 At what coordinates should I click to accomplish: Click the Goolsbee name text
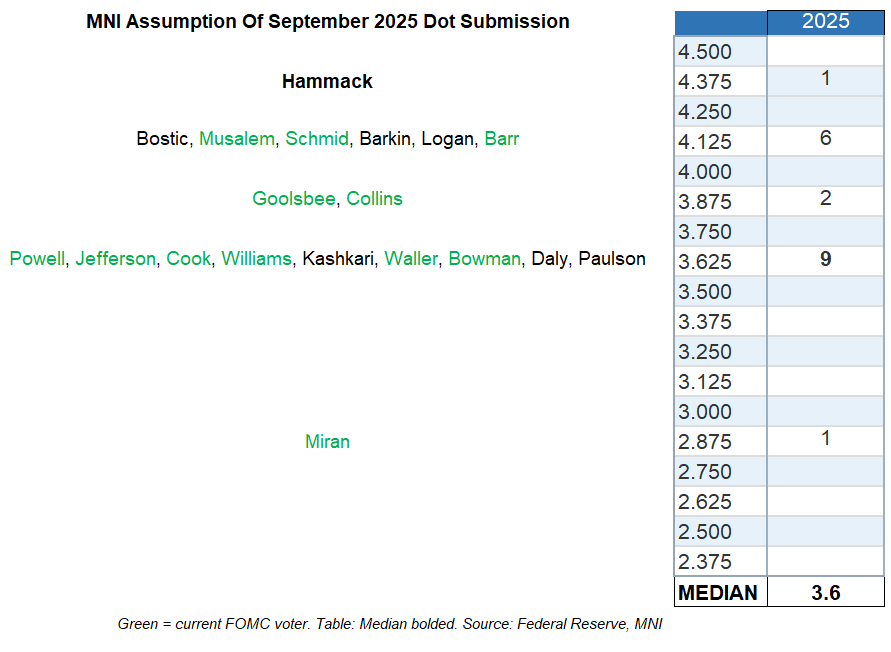tap(294, 199)
